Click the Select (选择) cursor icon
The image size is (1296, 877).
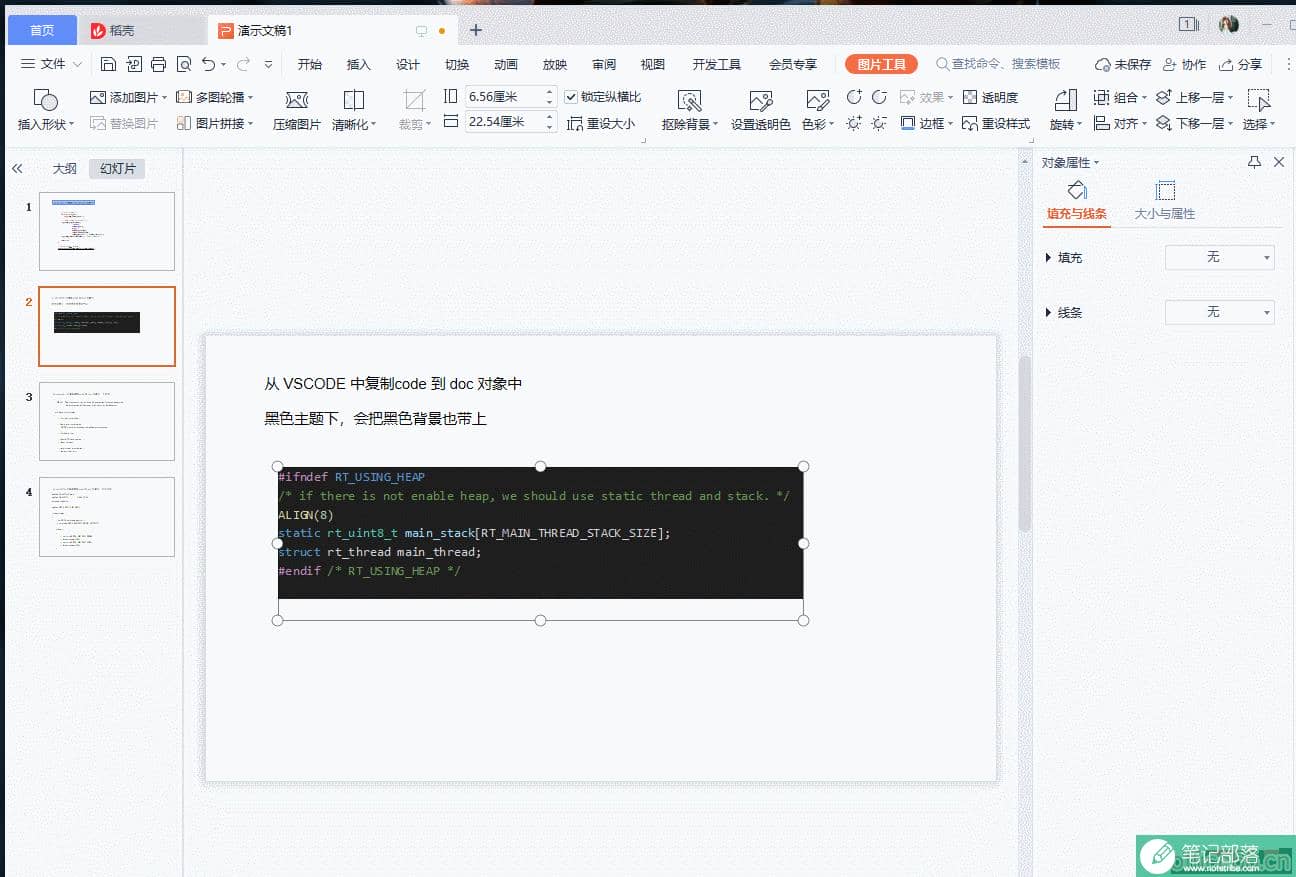click(x=1259, y=100)
